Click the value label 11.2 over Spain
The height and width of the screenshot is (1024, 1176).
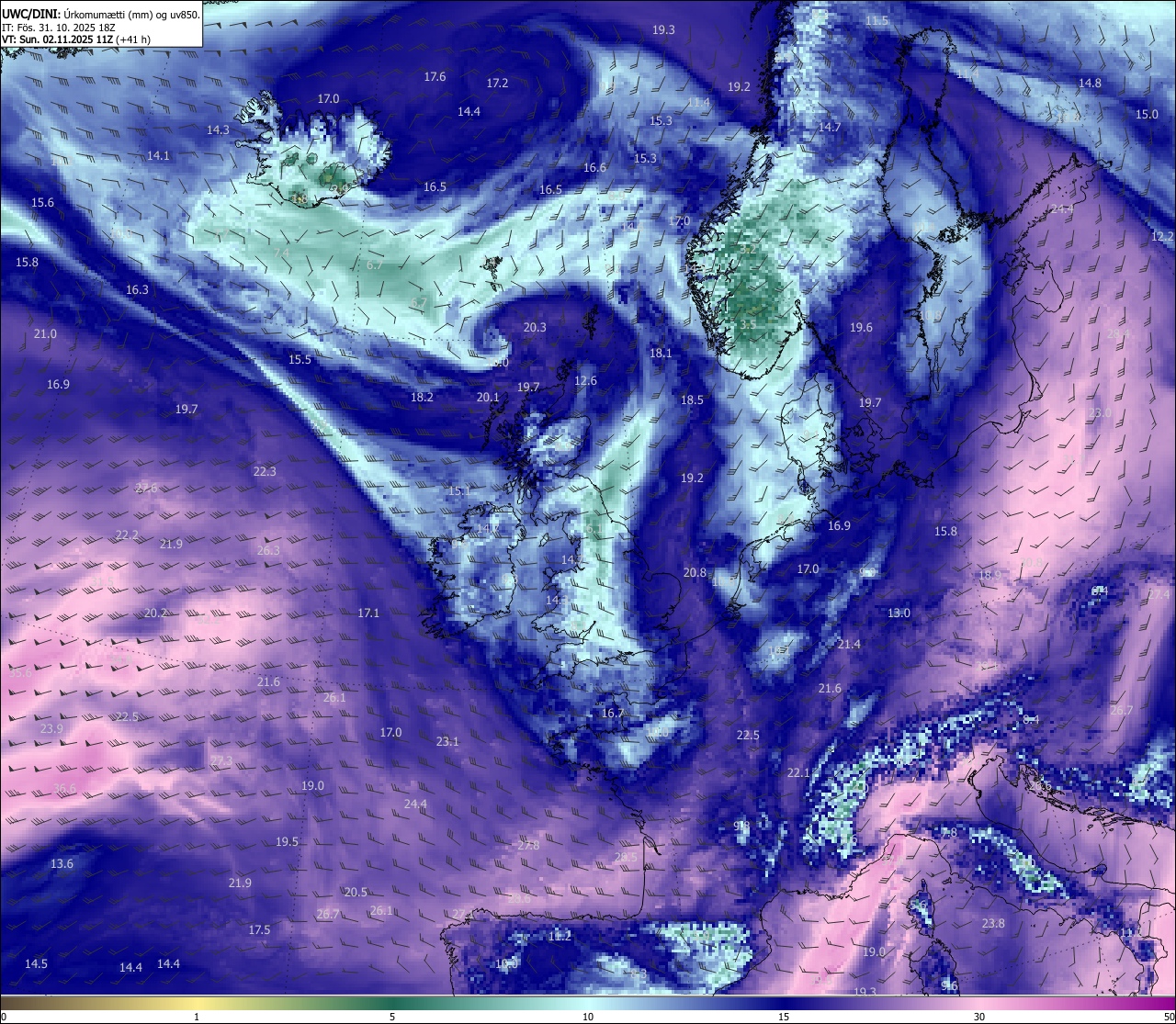coord(560,936)
